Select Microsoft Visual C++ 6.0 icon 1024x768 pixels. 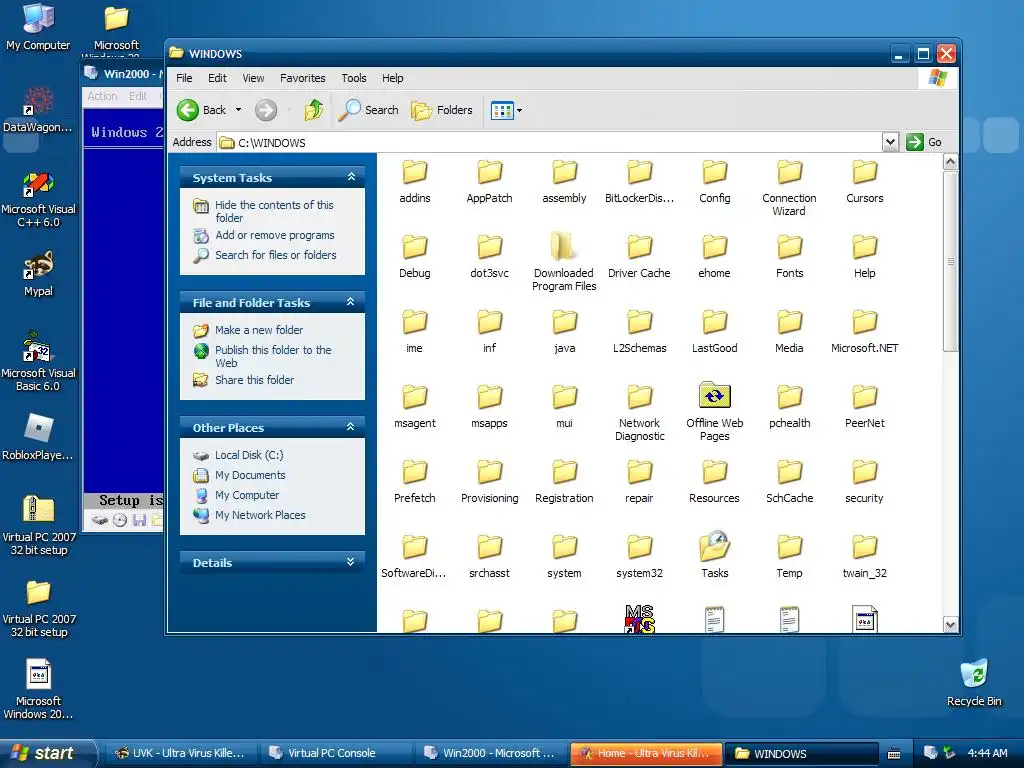pyautogui.click(x=38, y=199)
